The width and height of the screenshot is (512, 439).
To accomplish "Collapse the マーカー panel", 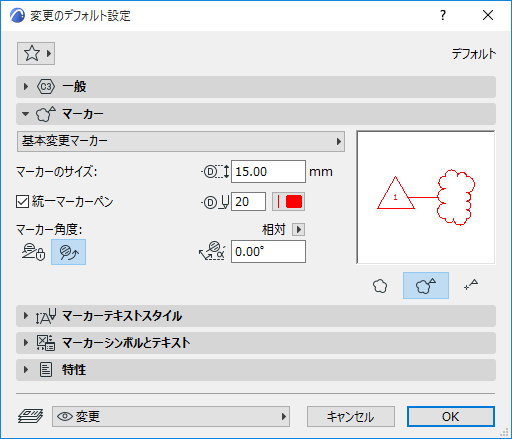I will coord(256,114).
